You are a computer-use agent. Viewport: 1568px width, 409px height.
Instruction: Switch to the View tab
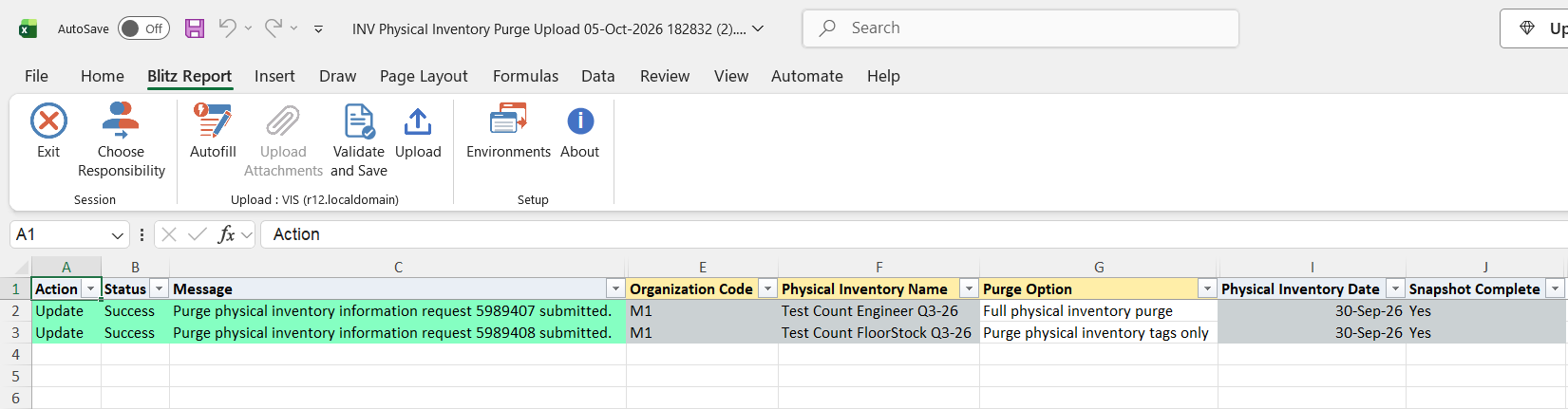(731, 76)
